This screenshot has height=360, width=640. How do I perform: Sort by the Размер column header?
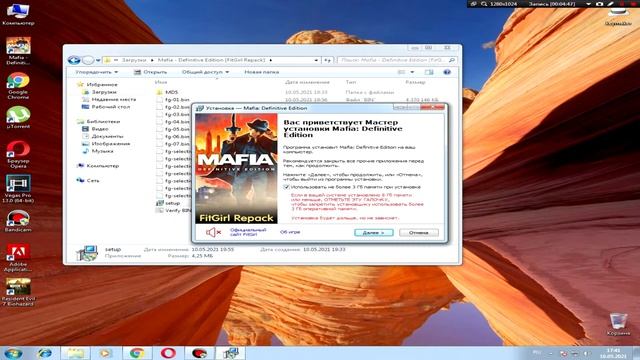(415, 82)
